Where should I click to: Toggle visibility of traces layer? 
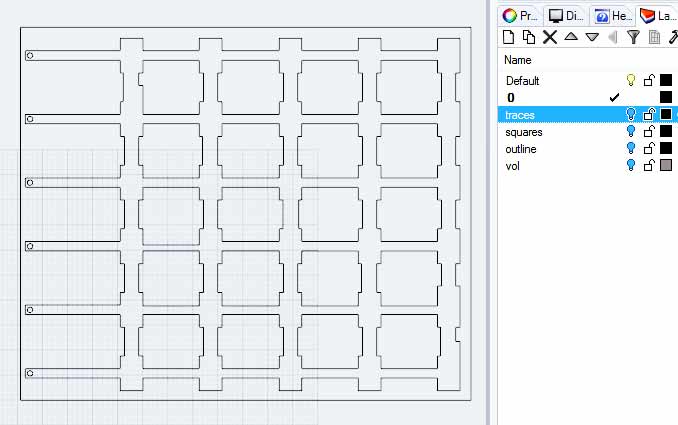point(631,114)
